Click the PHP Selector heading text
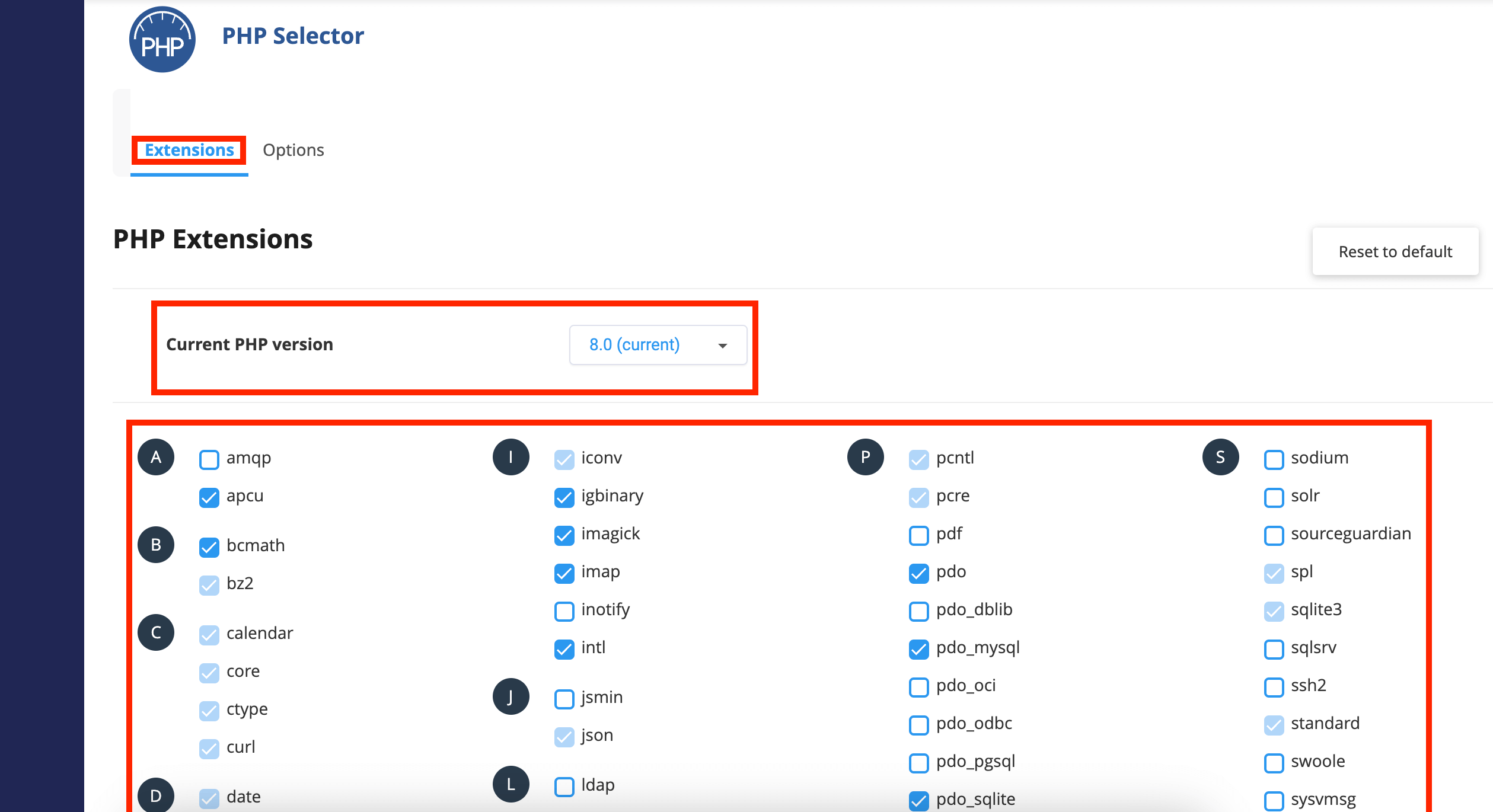The height and width of the screenshot is (812, 1493). pyautogui.click(x=293, y=36)
